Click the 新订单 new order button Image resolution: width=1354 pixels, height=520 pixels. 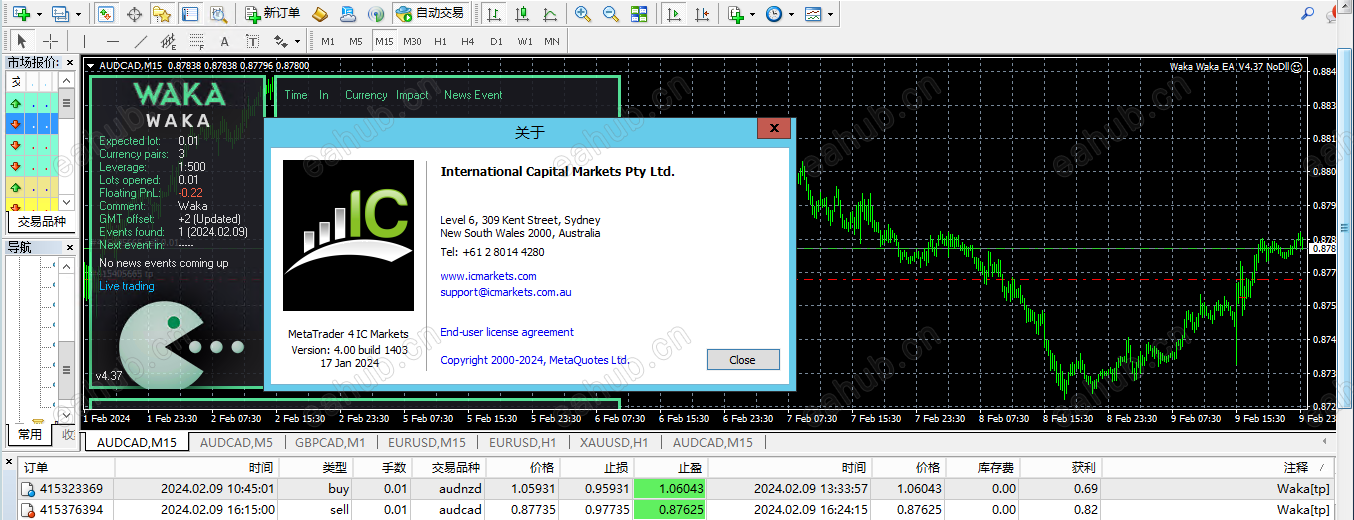273,14
